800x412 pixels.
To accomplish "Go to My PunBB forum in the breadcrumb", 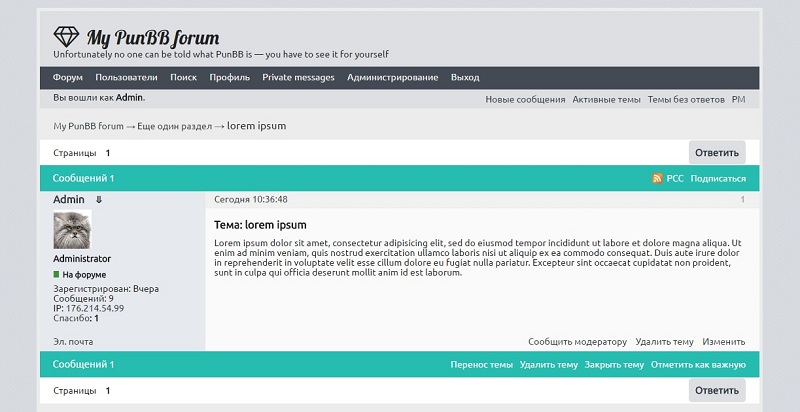I will click(88, 126).
